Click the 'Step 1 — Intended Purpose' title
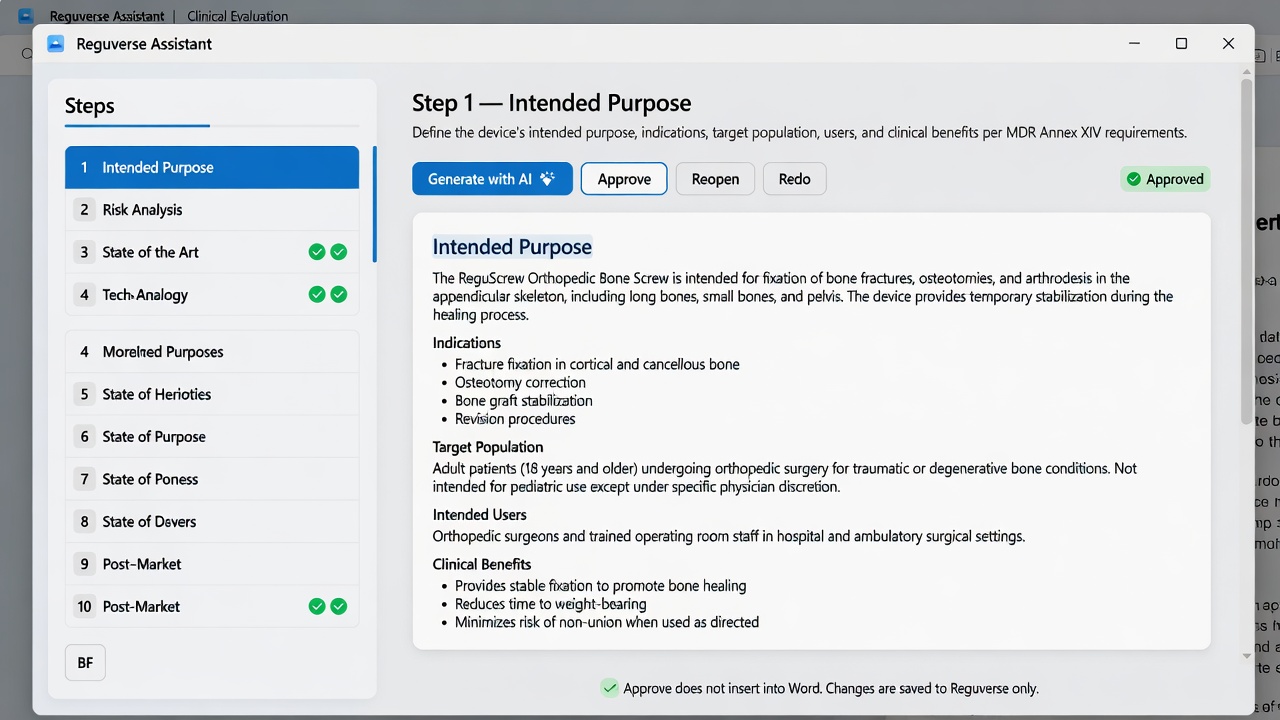The height and width of the screenshot is (720, 1280). [551, 103]
